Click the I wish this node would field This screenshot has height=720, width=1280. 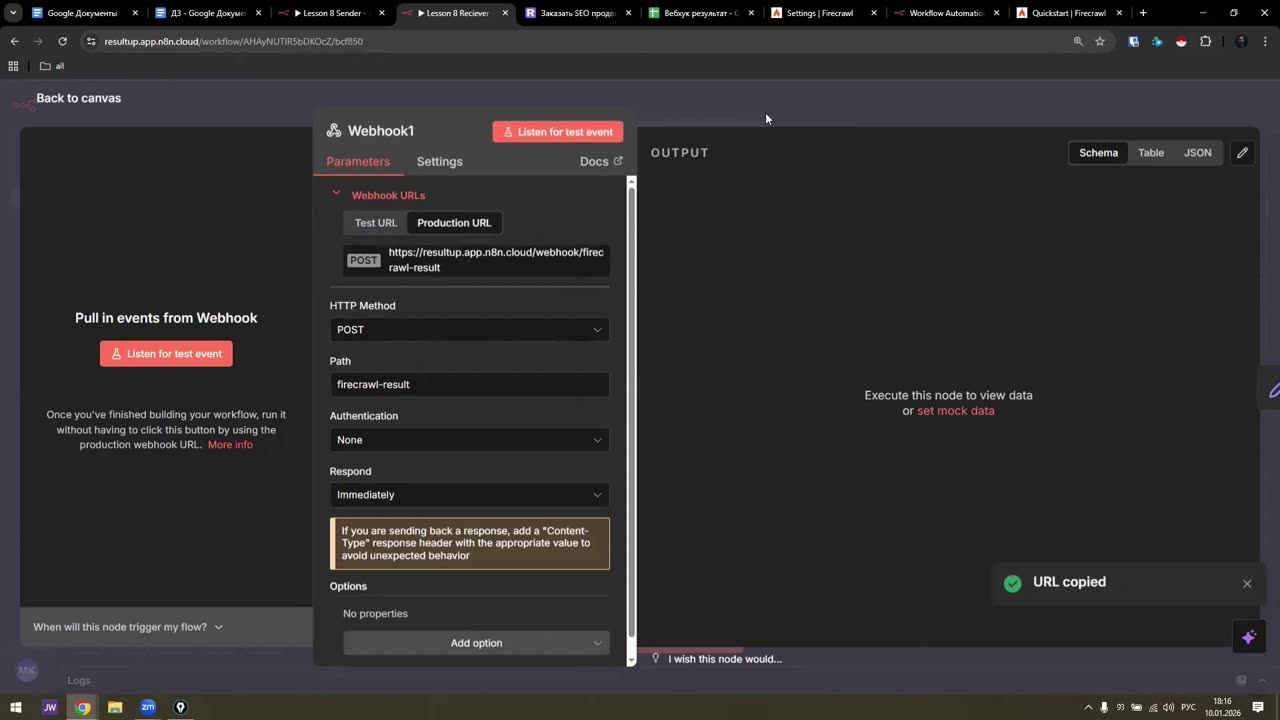click(x=725, y=659)
